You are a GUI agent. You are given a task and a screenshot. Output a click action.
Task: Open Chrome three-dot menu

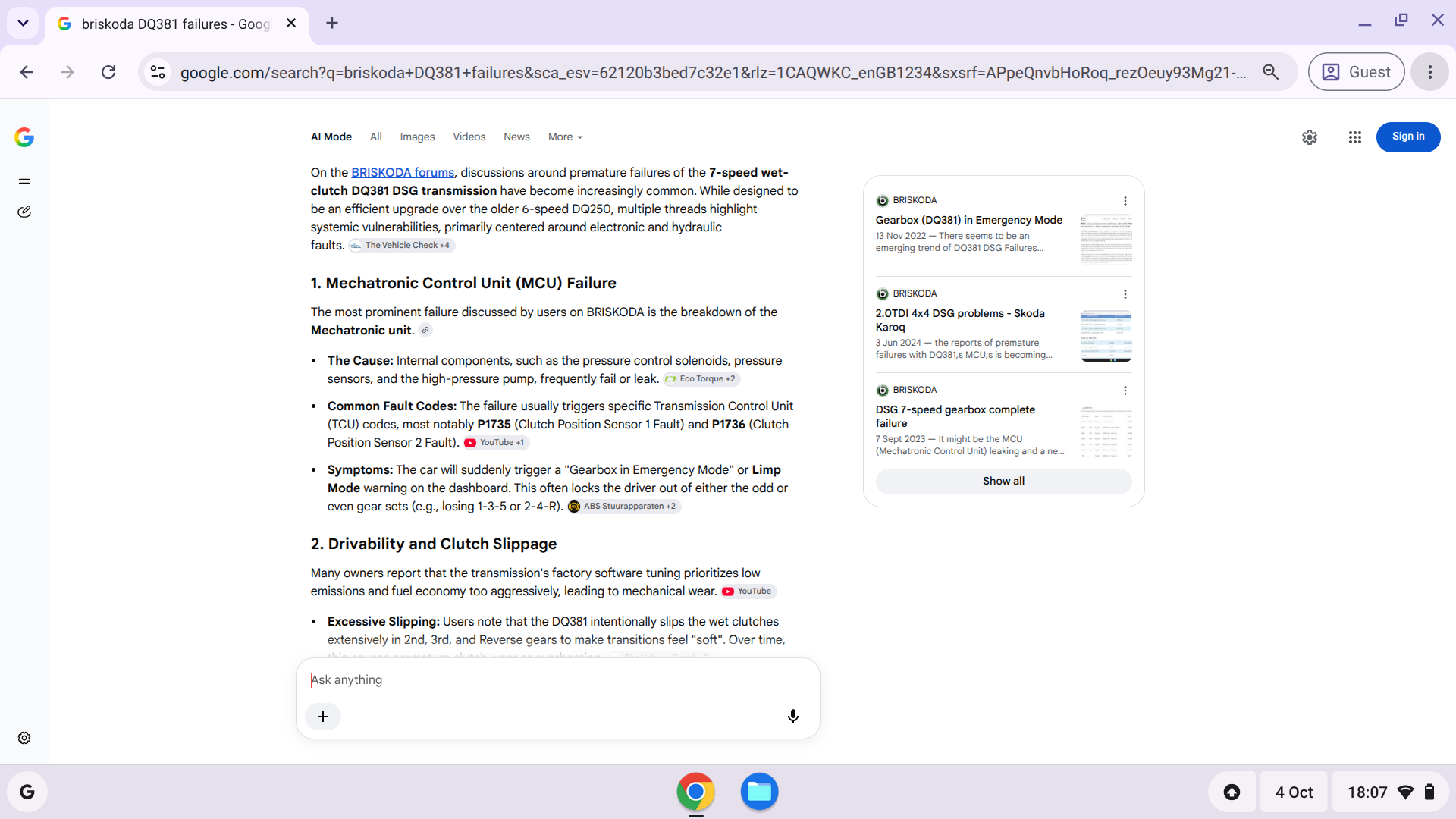coord(1430,72)
